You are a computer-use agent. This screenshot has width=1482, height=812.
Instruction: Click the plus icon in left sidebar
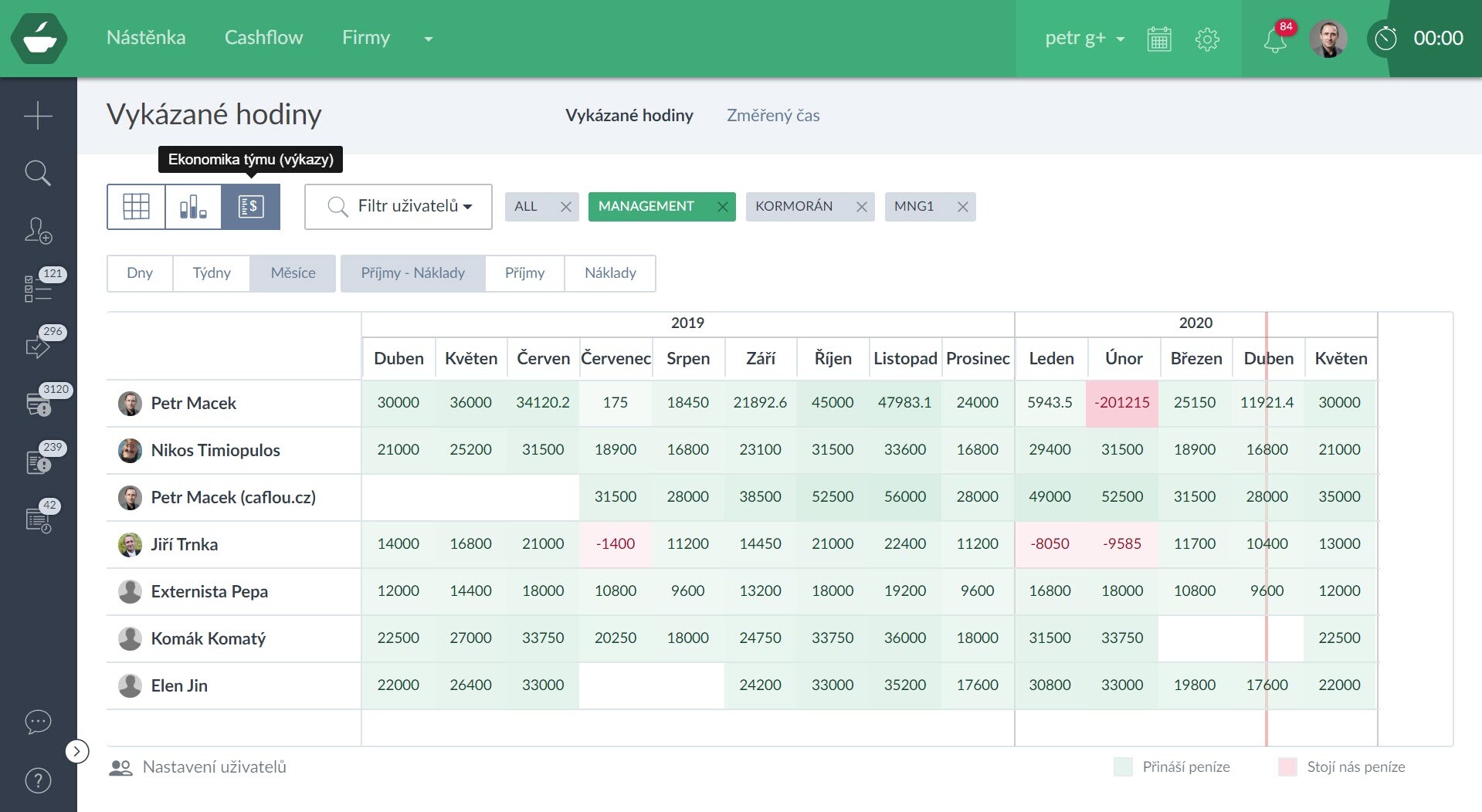[38, 117]
